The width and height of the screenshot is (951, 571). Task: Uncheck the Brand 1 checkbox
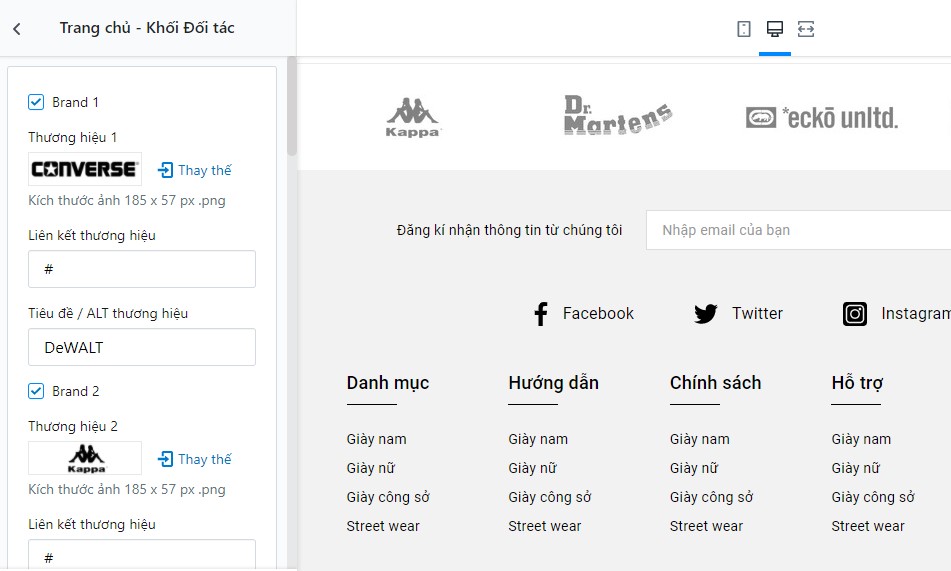[x=36, y=102]
